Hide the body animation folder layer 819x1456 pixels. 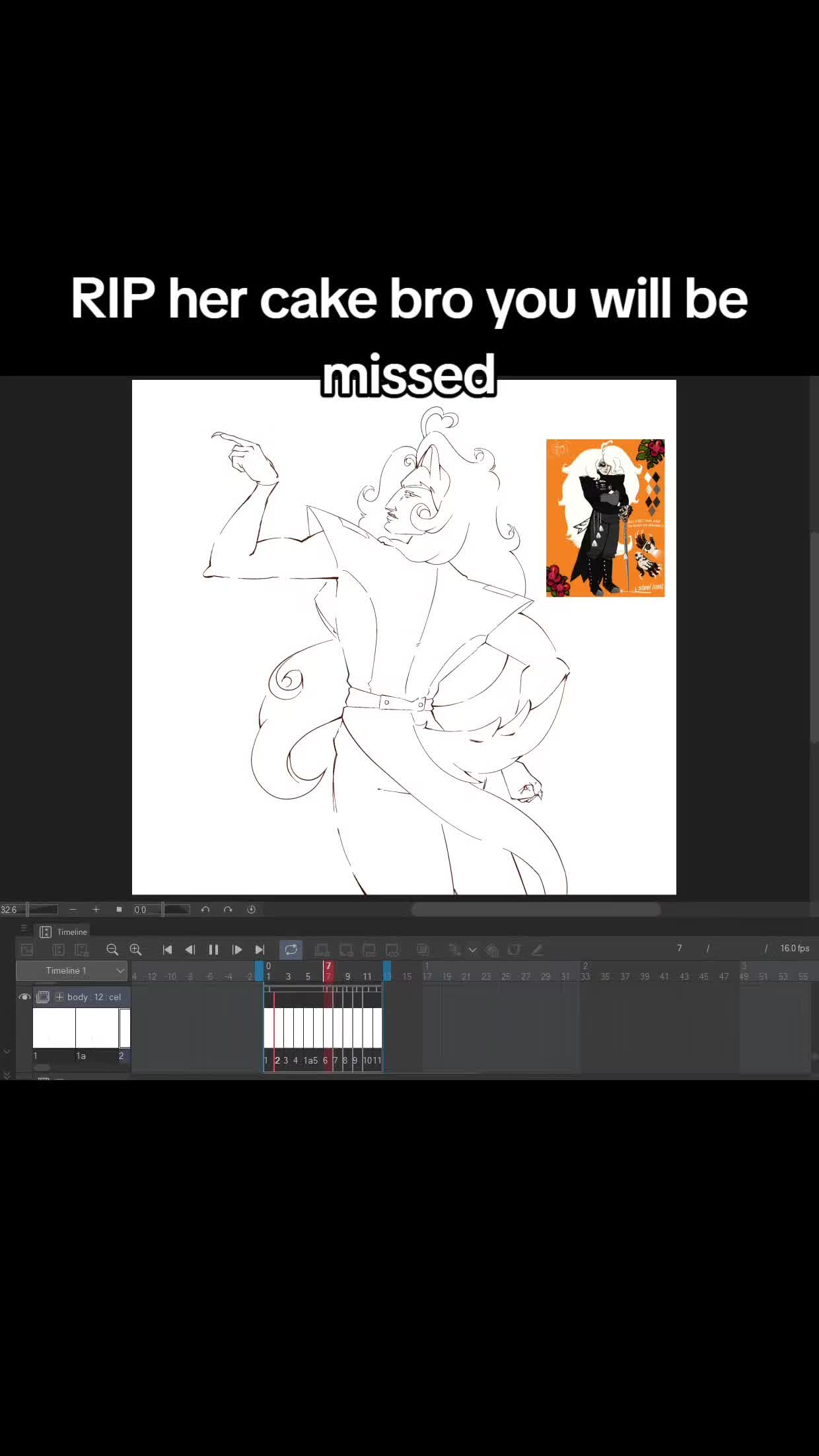click(24, 997)
